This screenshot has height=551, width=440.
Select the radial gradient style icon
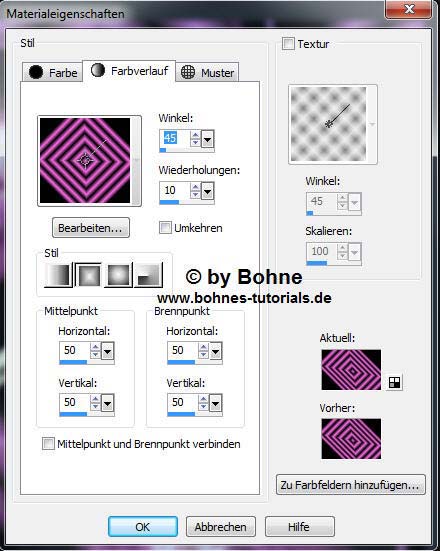pos(149,275)
